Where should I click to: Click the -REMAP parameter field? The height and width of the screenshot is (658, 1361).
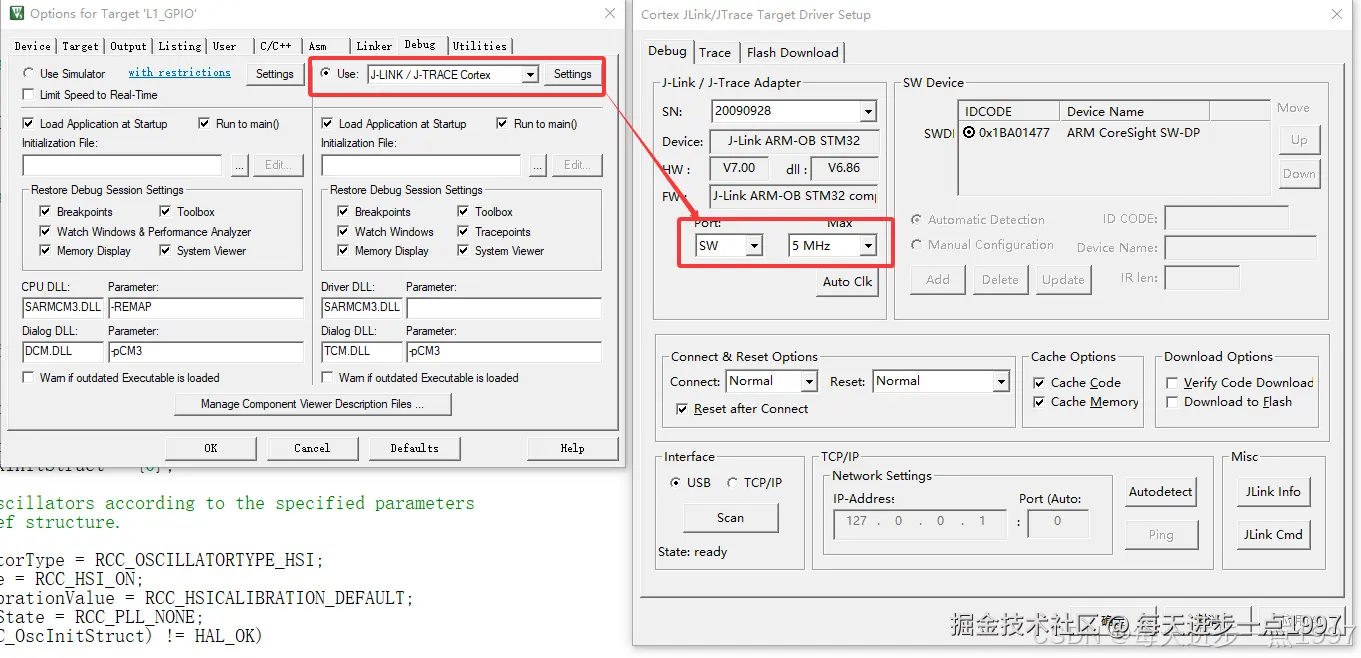(x=206, y=307)
